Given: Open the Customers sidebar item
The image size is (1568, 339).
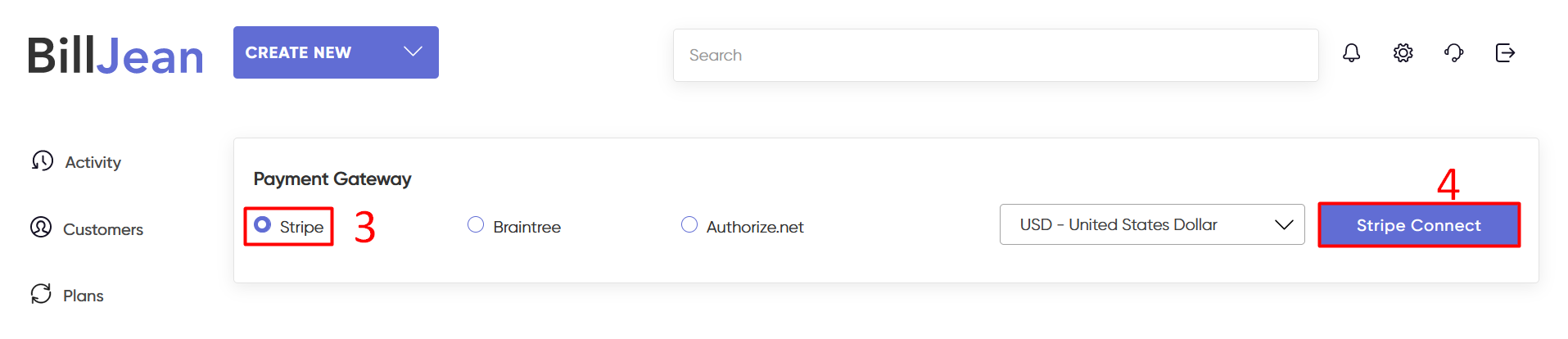Looking at the screenshot, I should (103, 229).
